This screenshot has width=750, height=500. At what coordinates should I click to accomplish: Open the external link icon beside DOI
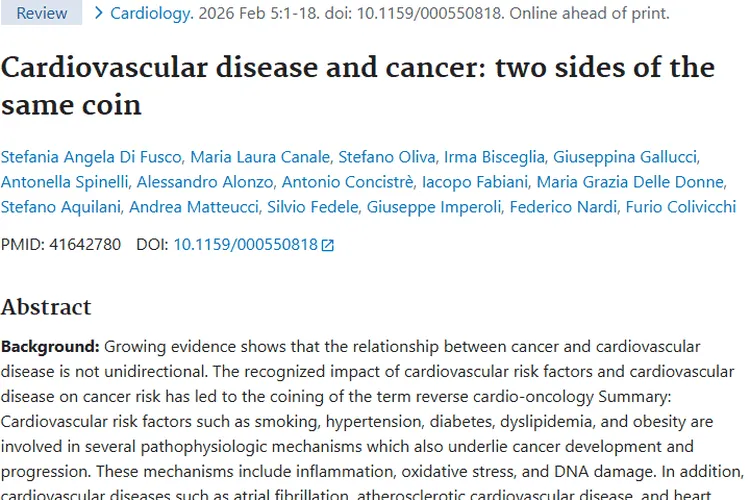point(328,245)
